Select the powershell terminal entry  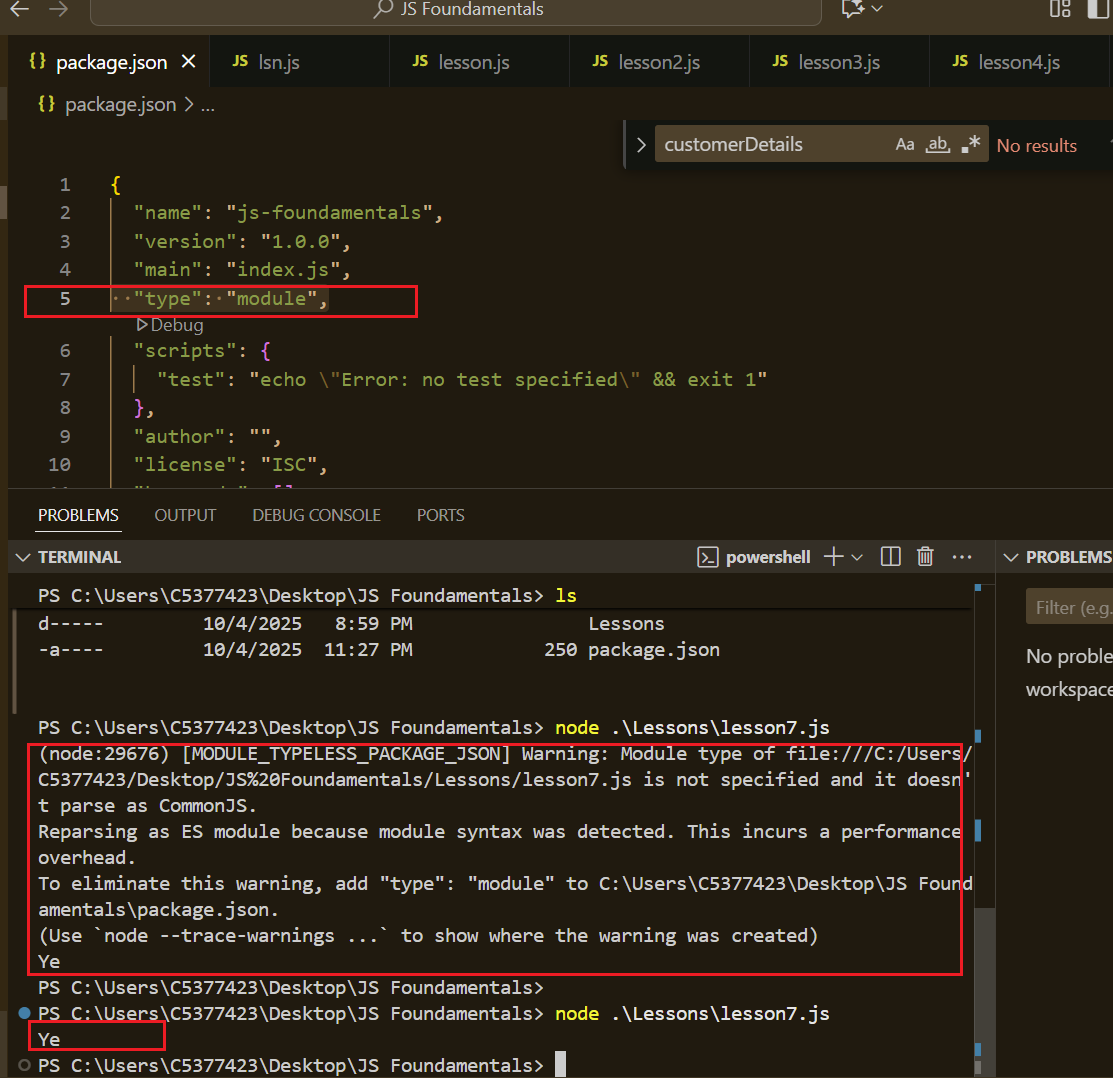pyautogui.click(x=753, y=556)
